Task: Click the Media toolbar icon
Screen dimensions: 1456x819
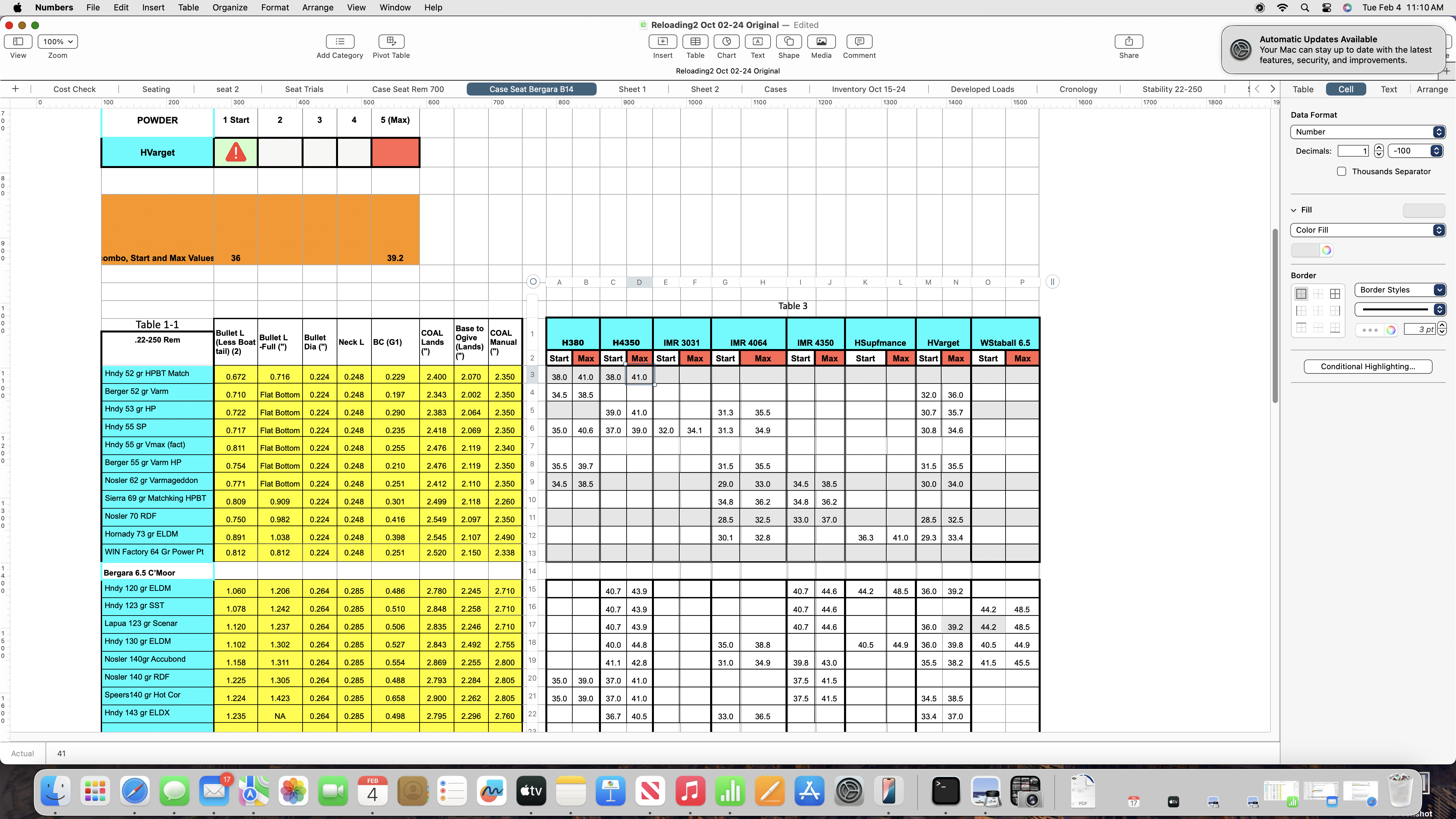Action: coord(821,41)
